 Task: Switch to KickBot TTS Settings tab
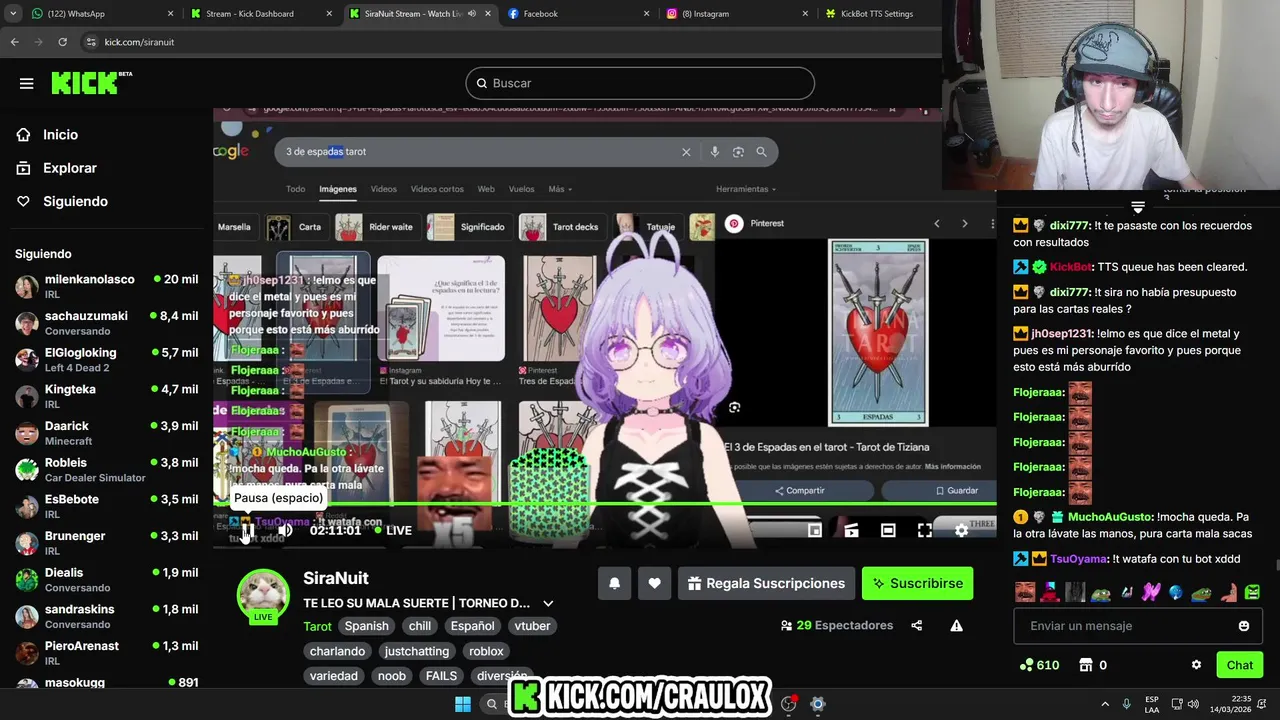(880, 14)
